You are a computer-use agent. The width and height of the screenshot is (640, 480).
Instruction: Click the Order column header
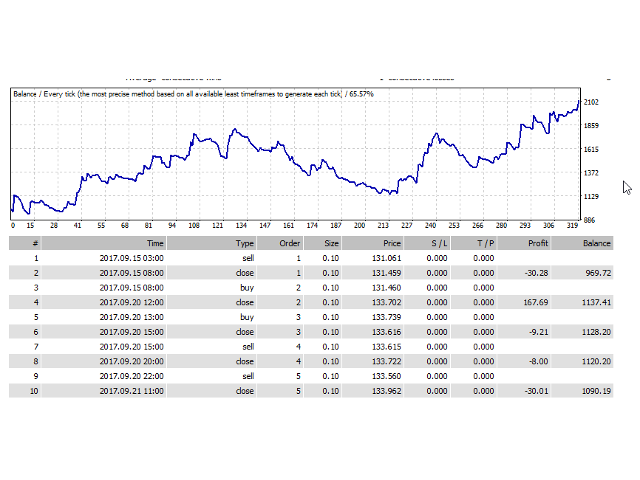[280, 243]
